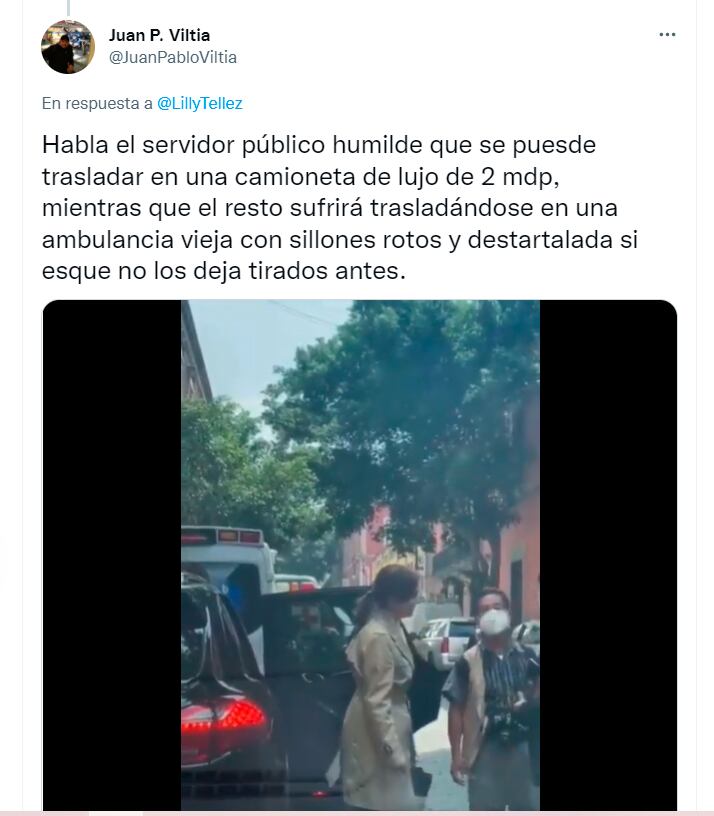The image size is (714, 816).
Task: Open the Juan P. Viltia display name
Action: click(x=159, y=35)
